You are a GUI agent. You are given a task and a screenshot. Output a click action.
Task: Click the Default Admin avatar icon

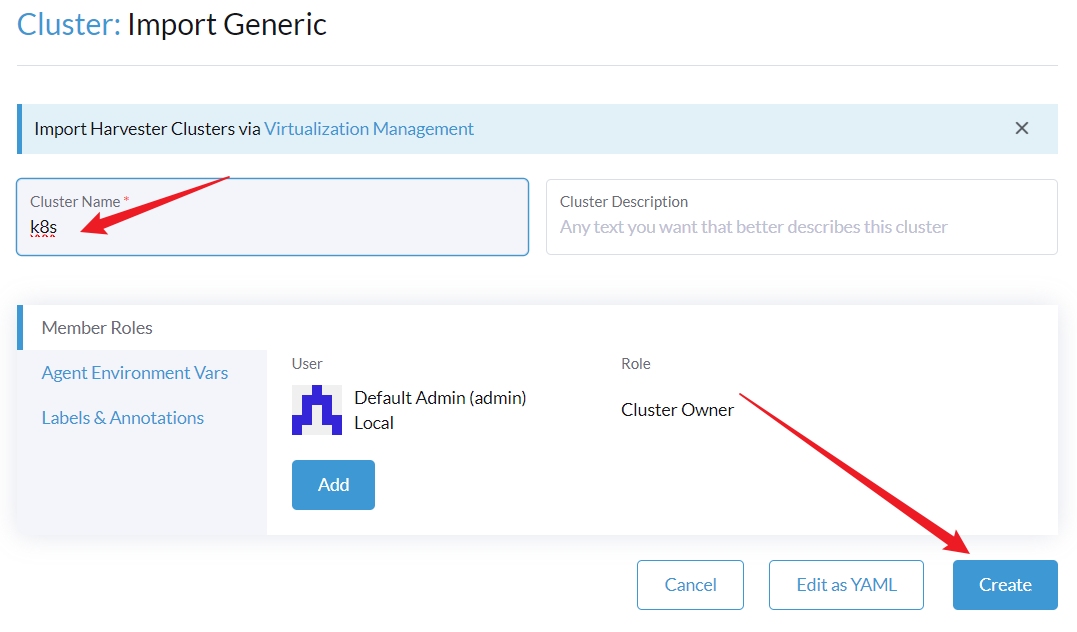click(316, 410)
